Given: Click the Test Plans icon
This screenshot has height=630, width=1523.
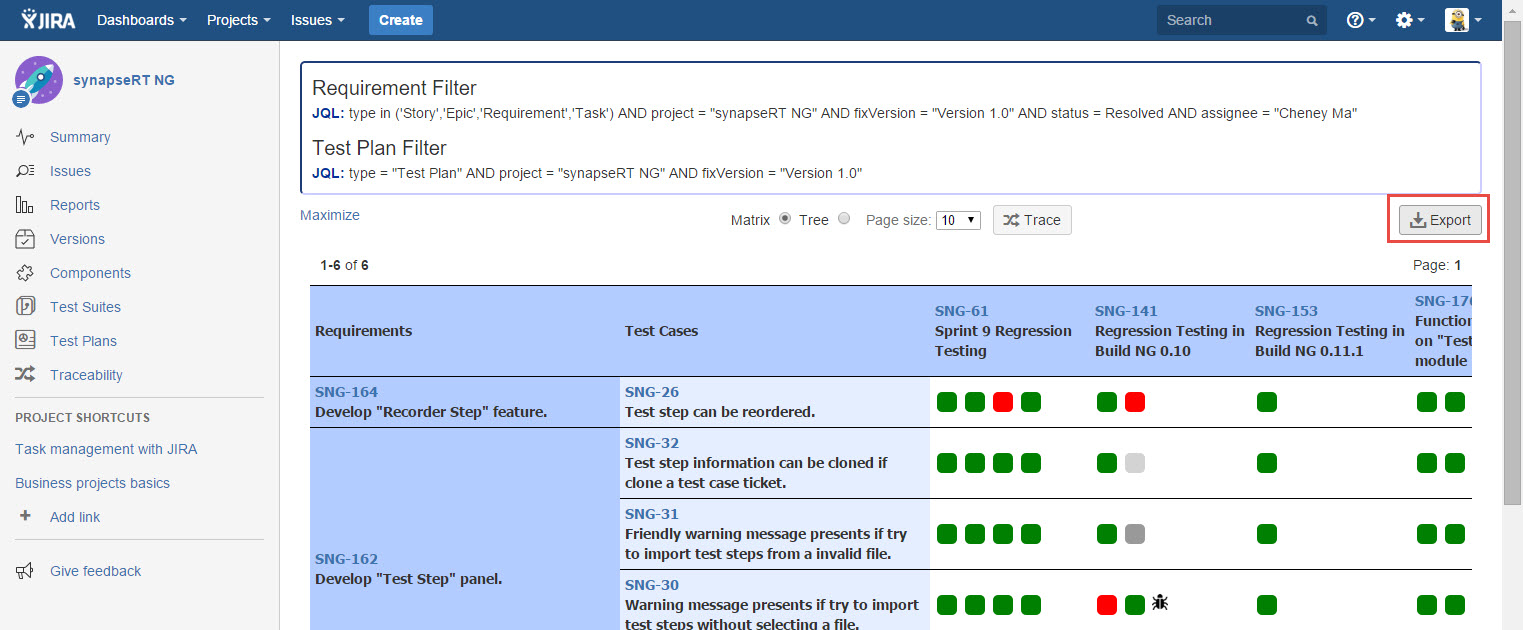Looking at the screenshot, I should click(x=26, y=341).
